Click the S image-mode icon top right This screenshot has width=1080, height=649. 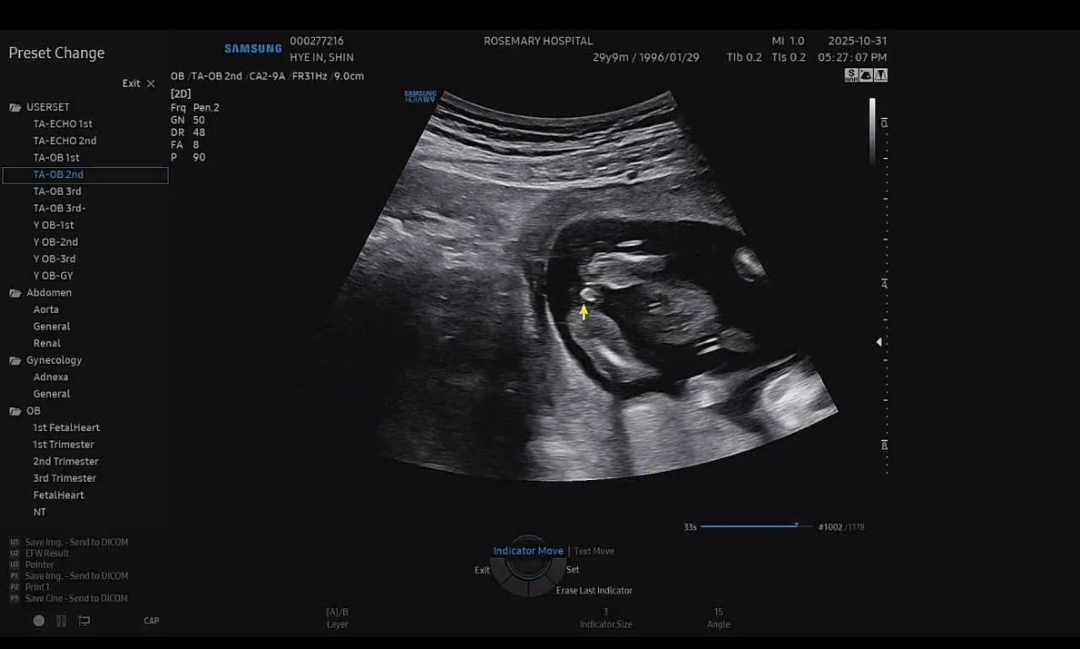pyautogui.click(x=851, y=75)
